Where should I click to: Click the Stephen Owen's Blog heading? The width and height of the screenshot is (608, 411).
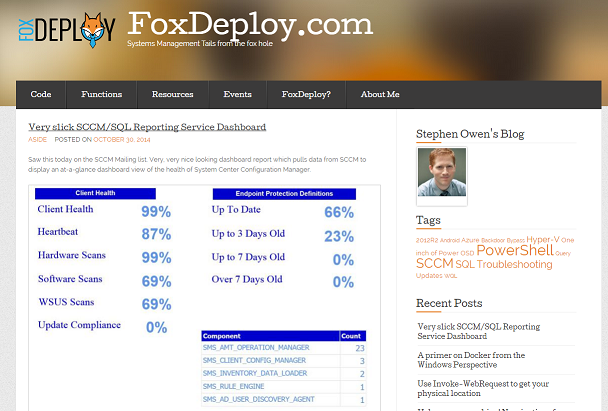[x=470, y=134]
